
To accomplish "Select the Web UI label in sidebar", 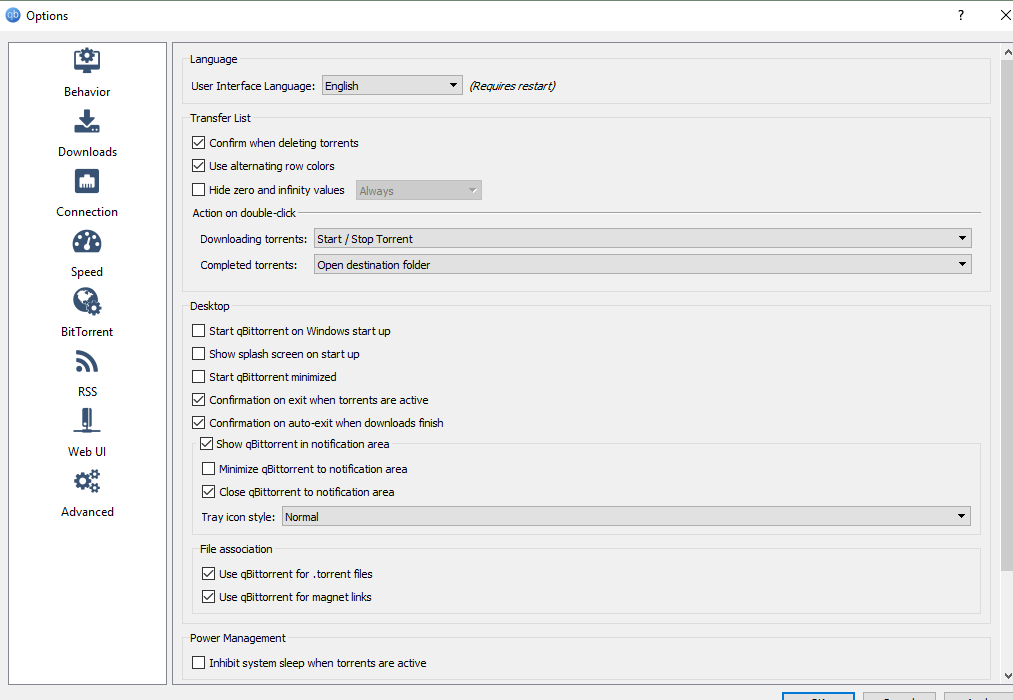I will coord(87,452).
